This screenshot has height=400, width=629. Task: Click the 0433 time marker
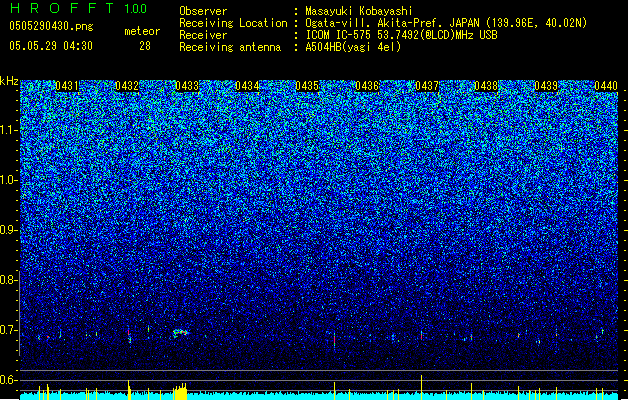pos(187,86)
